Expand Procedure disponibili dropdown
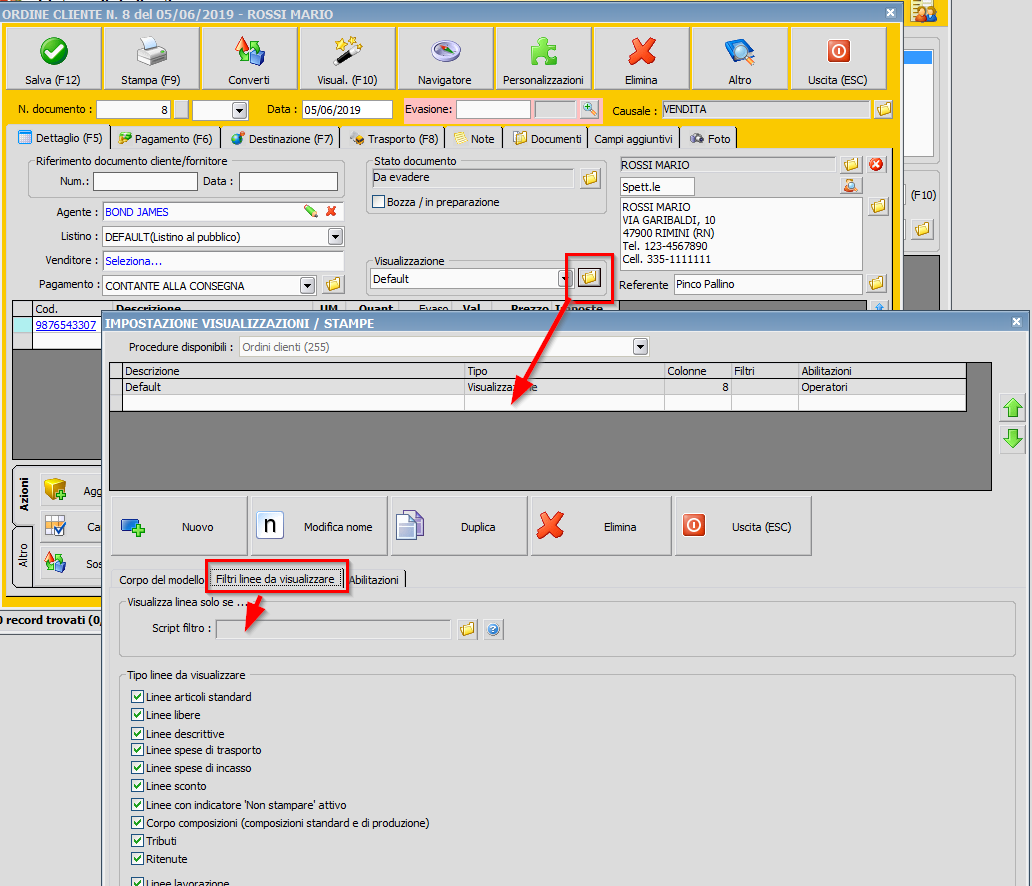This screenshot has width=1032, height=886. 640,346
